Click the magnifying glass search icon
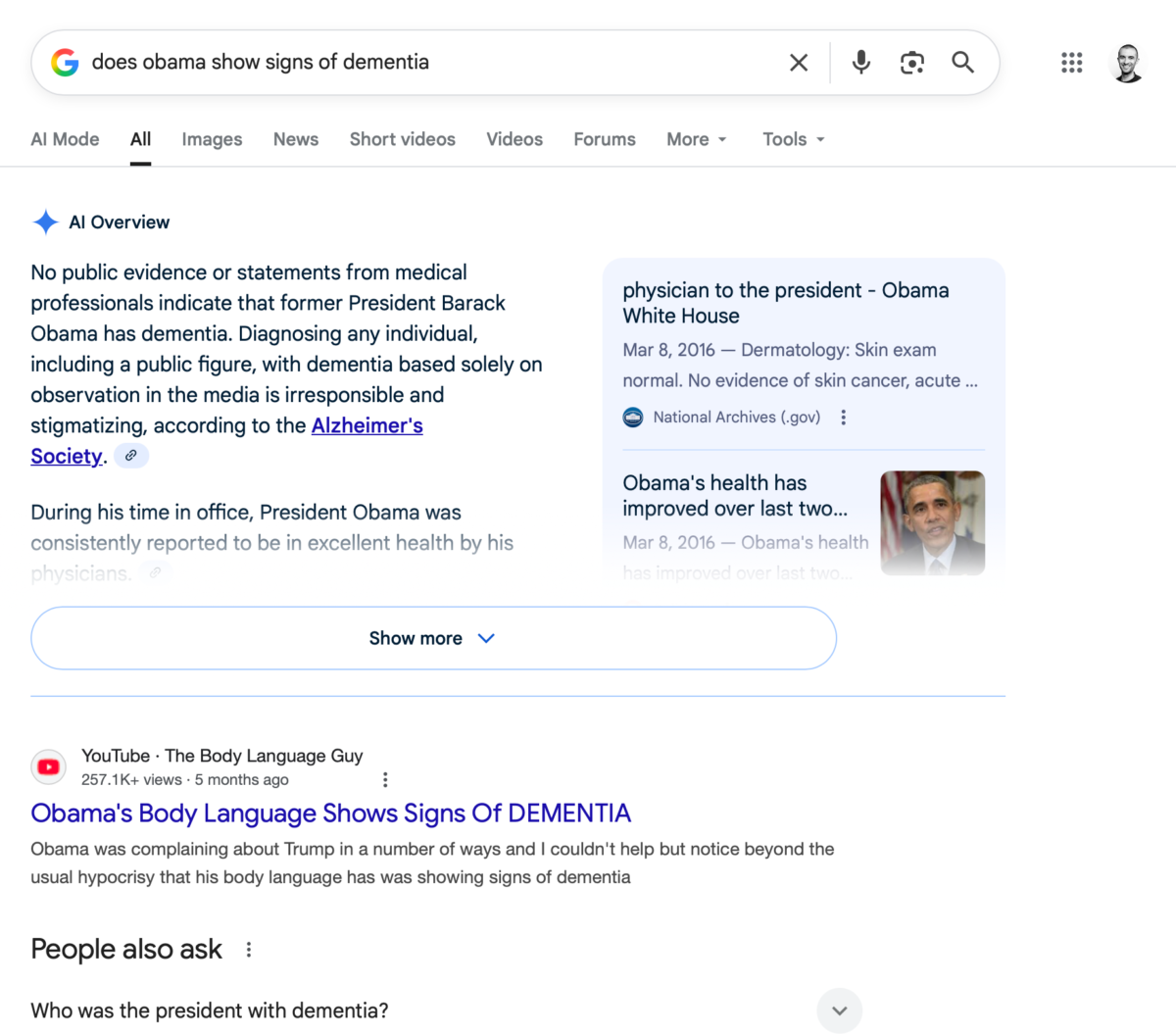Screen dimensions: 1176x1035 (x=962, y=63)
